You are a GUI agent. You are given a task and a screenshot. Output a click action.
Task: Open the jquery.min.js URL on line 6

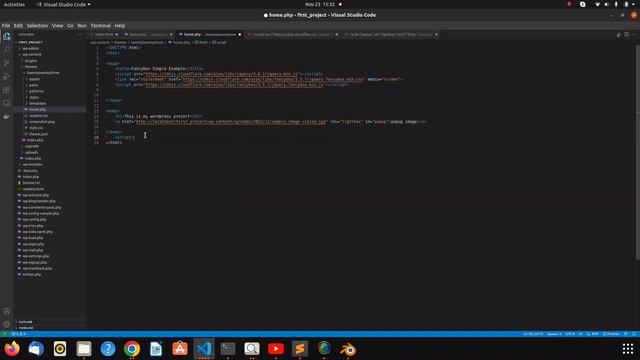(222, 74)
